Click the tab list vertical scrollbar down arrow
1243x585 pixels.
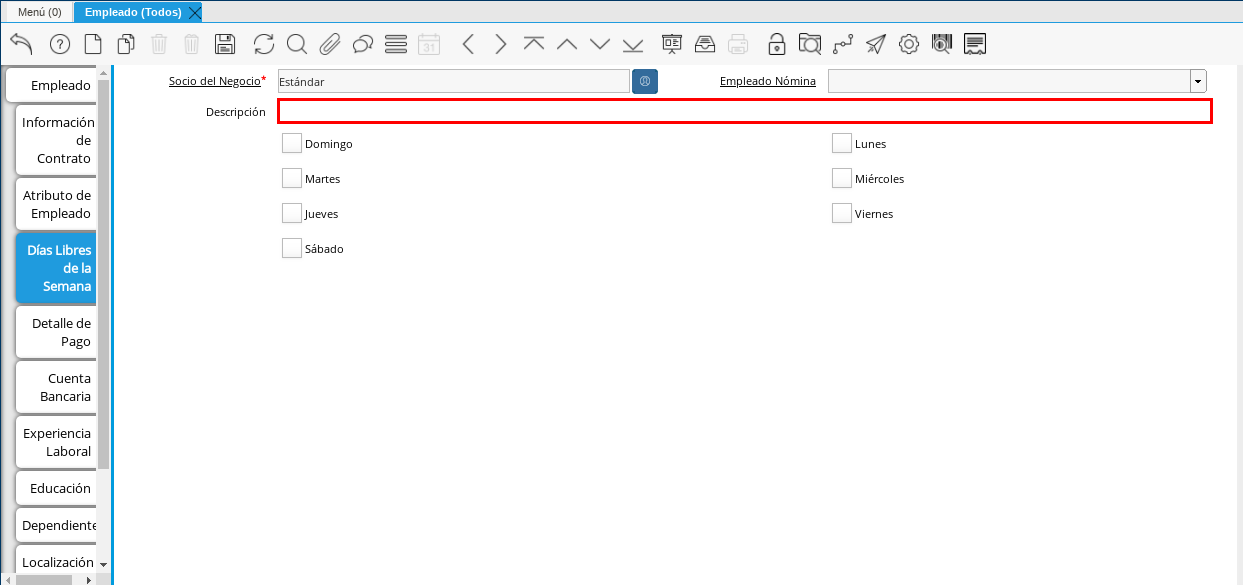[x=103, y=566]
